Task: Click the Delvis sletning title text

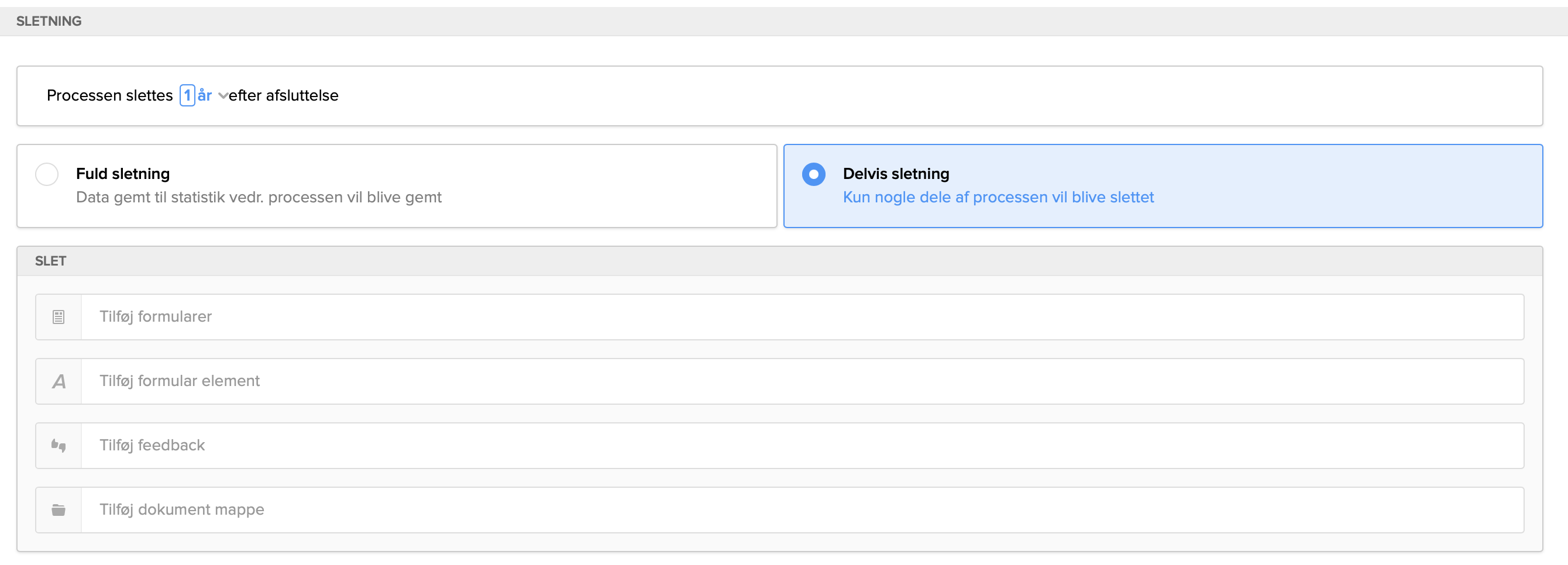Action: 895,174
